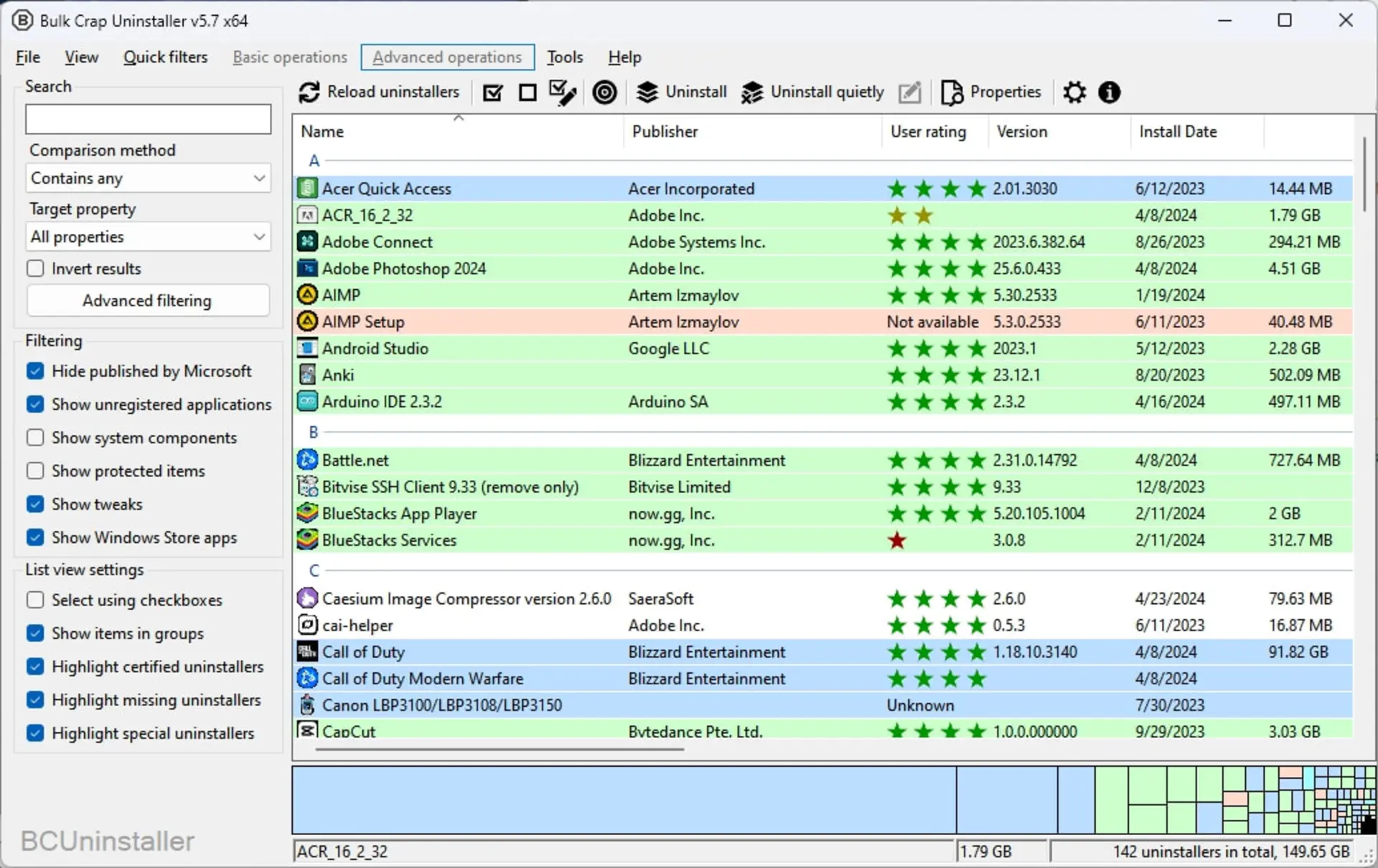Enable Show system components checkbox
Viewport: 1378px width, 868px height.
pos(35,438)
